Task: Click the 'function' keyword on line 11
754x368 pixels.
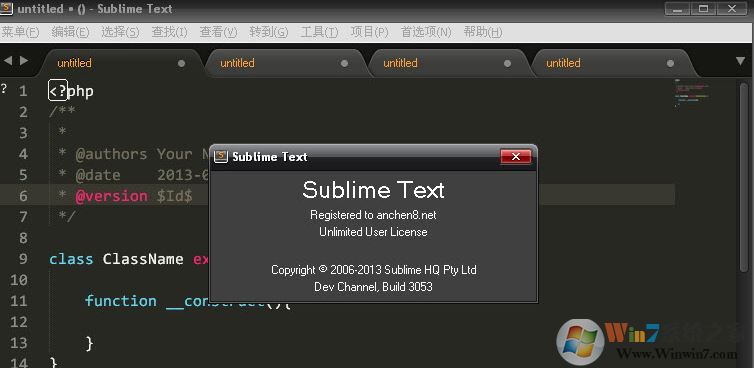Action: click(121, 301)
